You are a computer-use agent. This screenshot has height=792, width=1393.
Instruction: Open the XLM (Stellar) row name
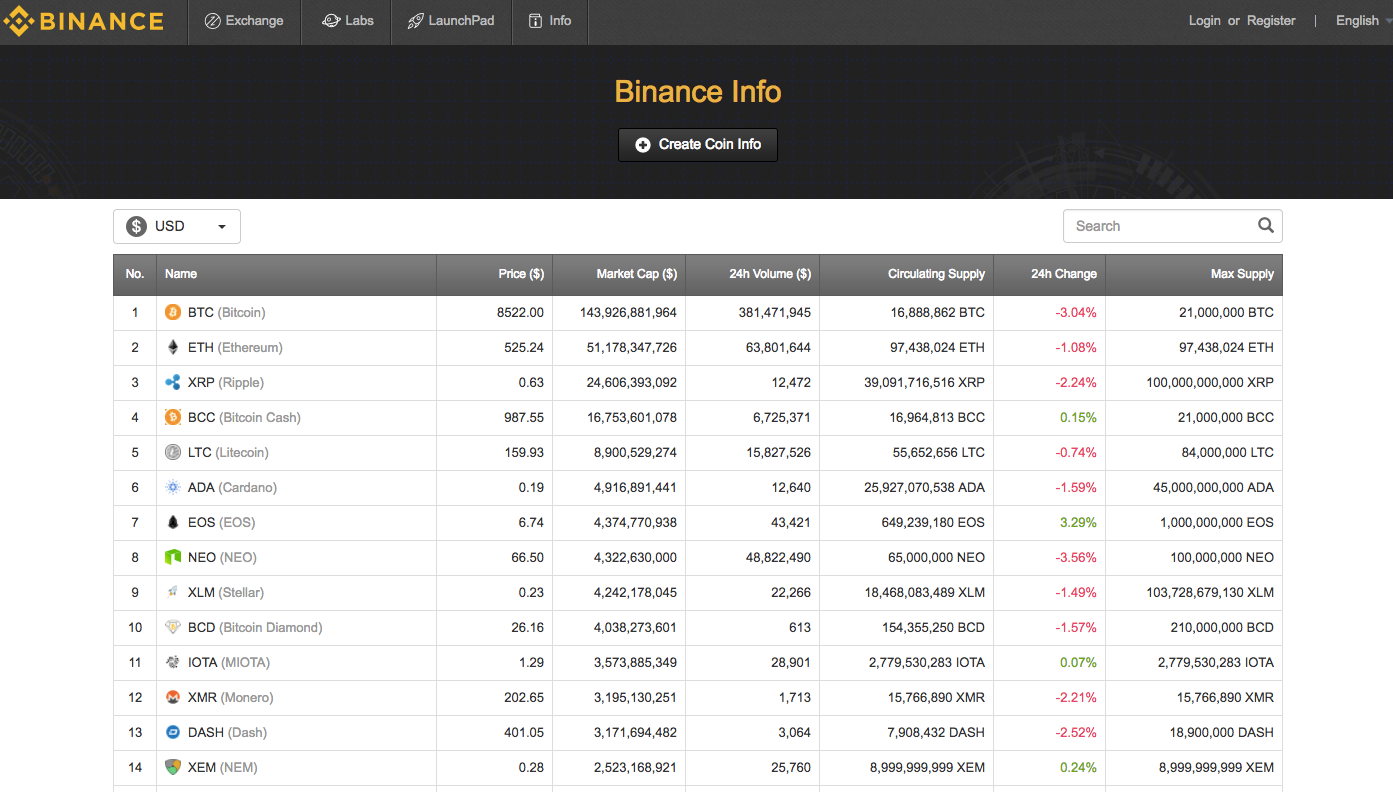coord(226,593)
